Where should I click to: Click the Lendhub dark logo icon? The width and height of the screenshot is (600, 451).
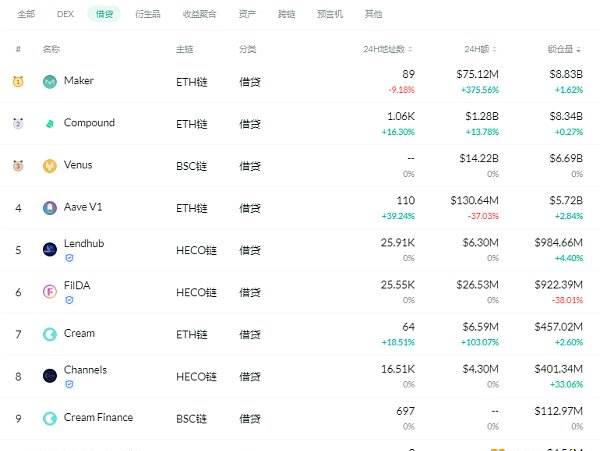(50, 250)
